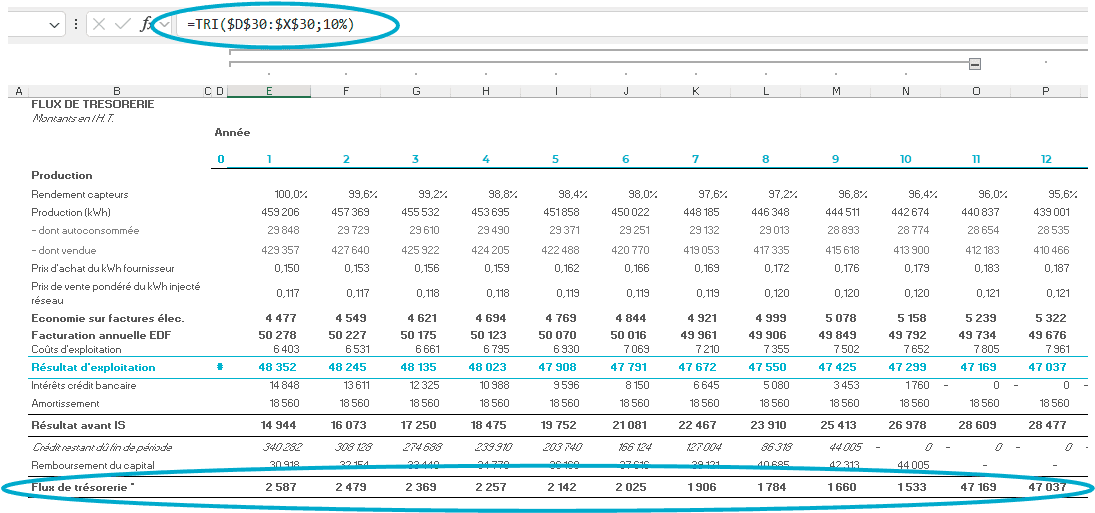The height and width of the screenshot is (513, 1095).
Task: Select column M header
Action: [x=836, y=91]
